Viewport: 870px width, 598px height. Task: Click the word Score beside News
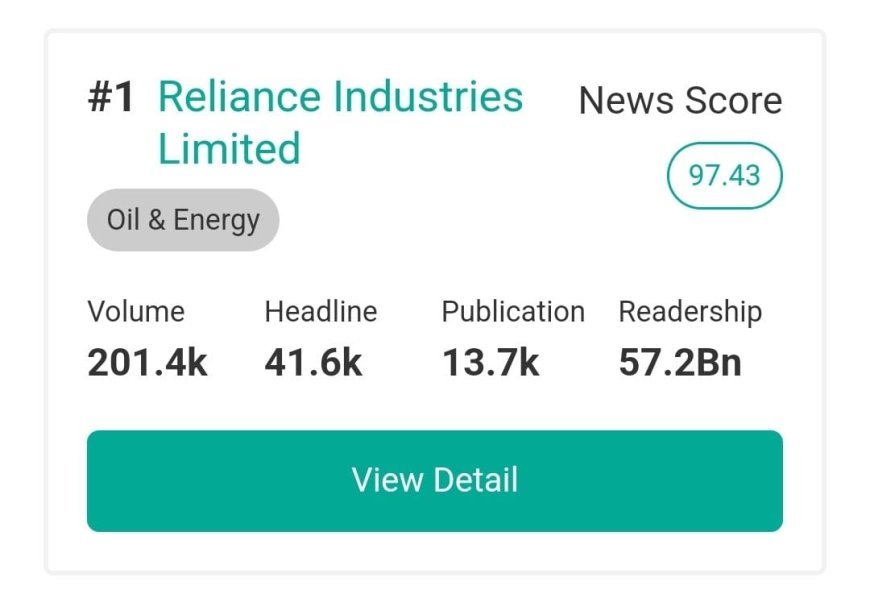[734, 101]
